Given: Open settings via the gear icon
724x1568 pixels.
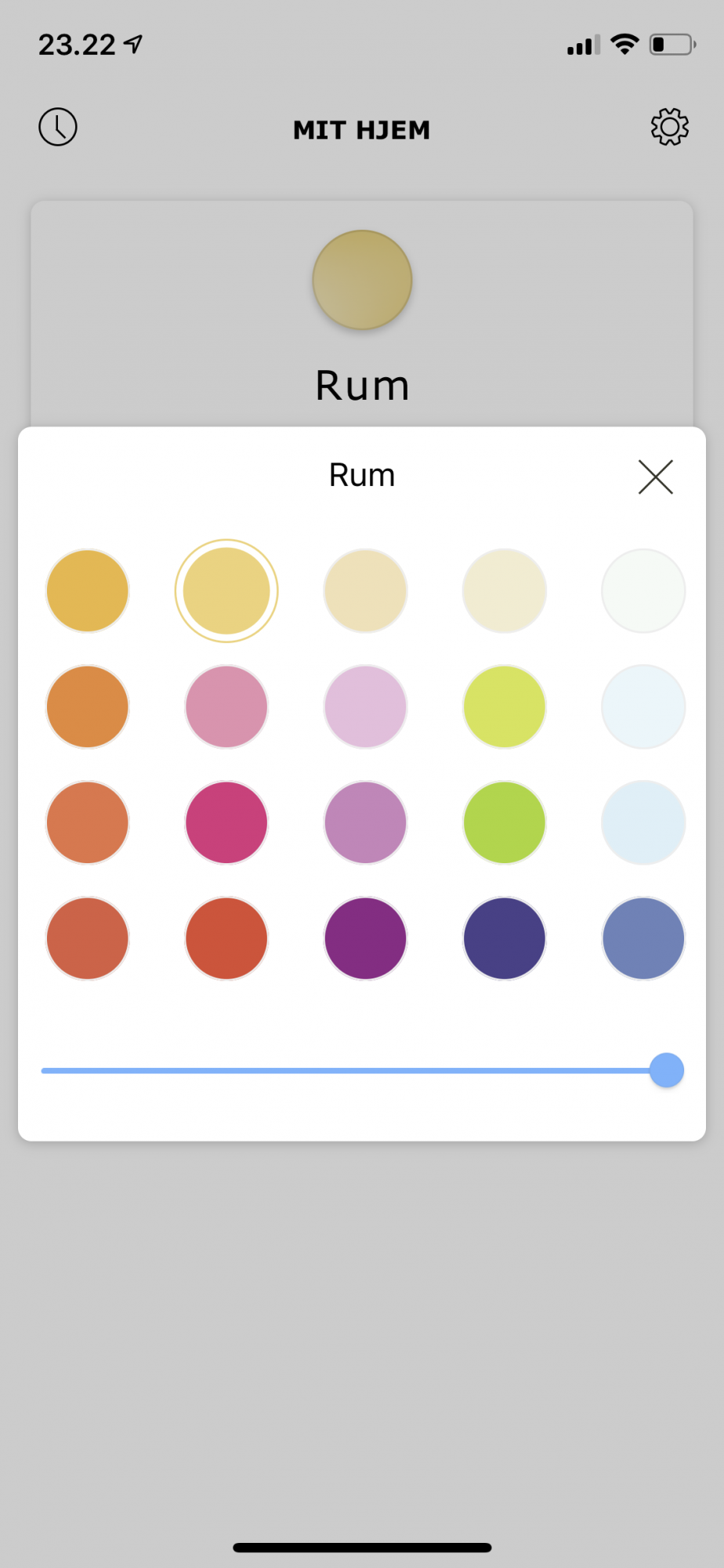Looking at the screenshot, I should (669, 127).
